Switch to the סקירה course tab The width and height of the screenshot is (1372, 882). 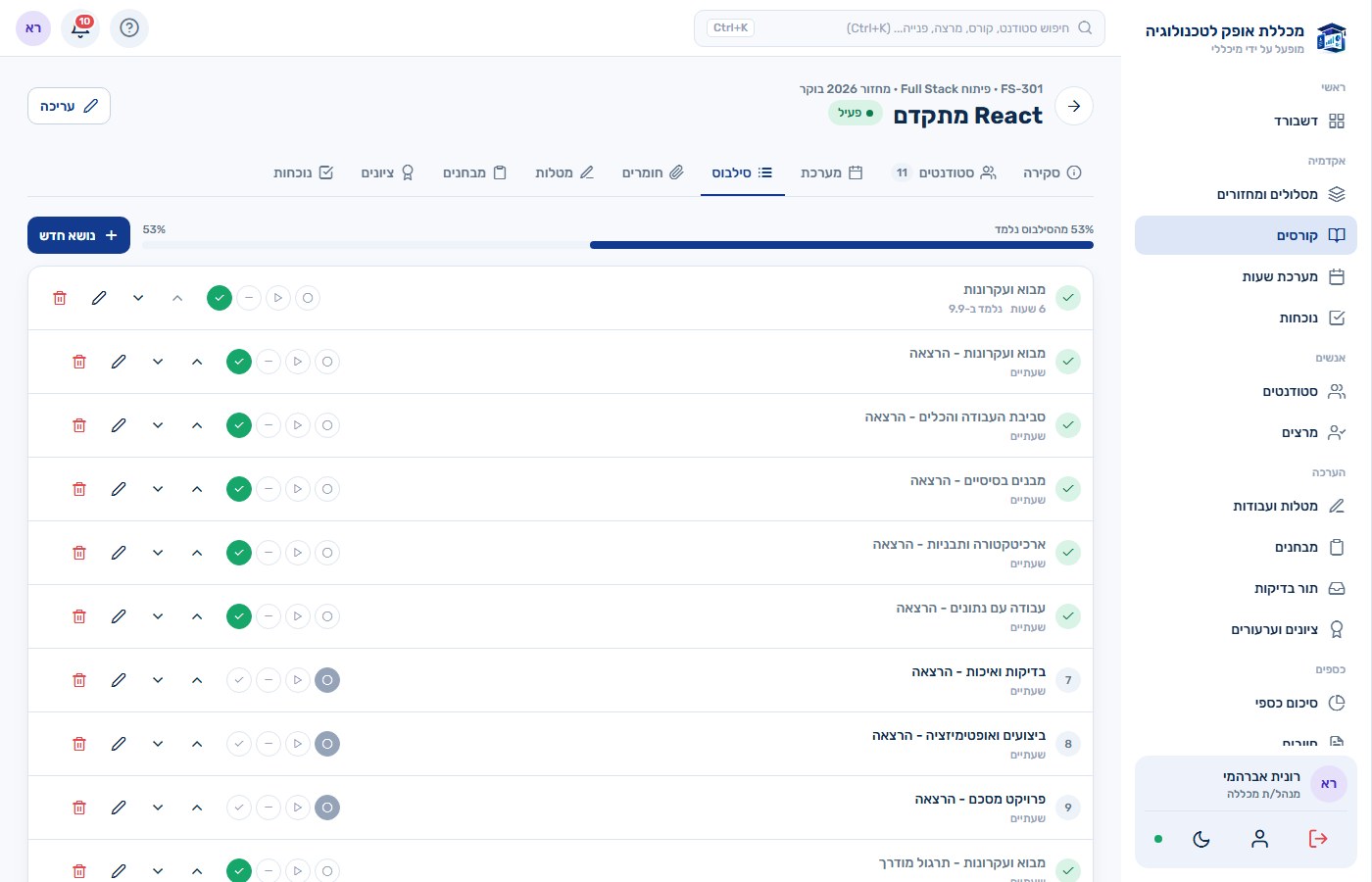tap(1052, 172)
